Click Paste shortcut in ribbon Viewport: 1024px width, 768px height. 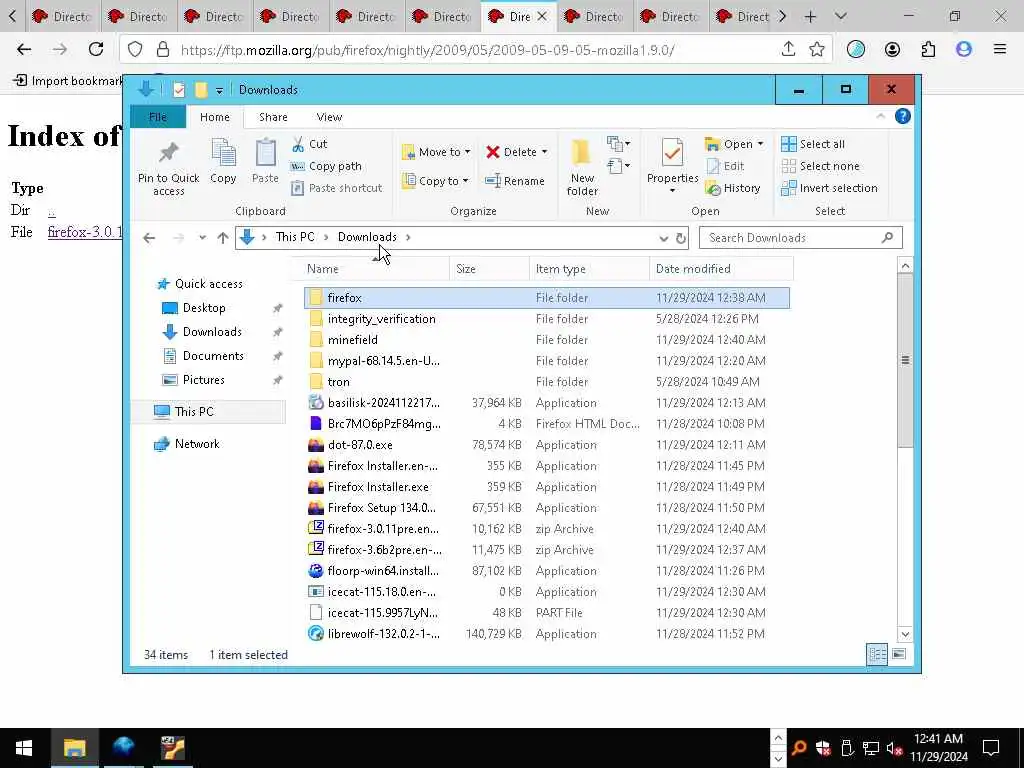(336, 188)
